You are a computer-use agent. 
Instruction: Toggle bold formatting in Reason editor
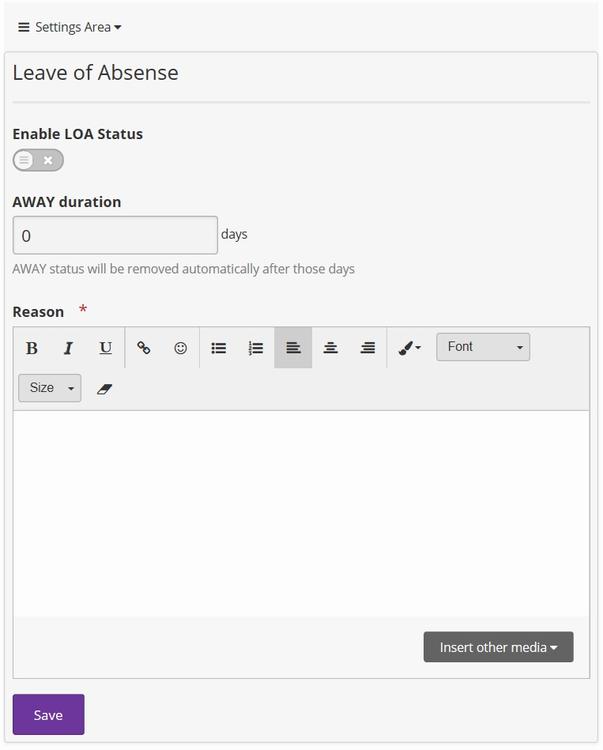point(32,348)
